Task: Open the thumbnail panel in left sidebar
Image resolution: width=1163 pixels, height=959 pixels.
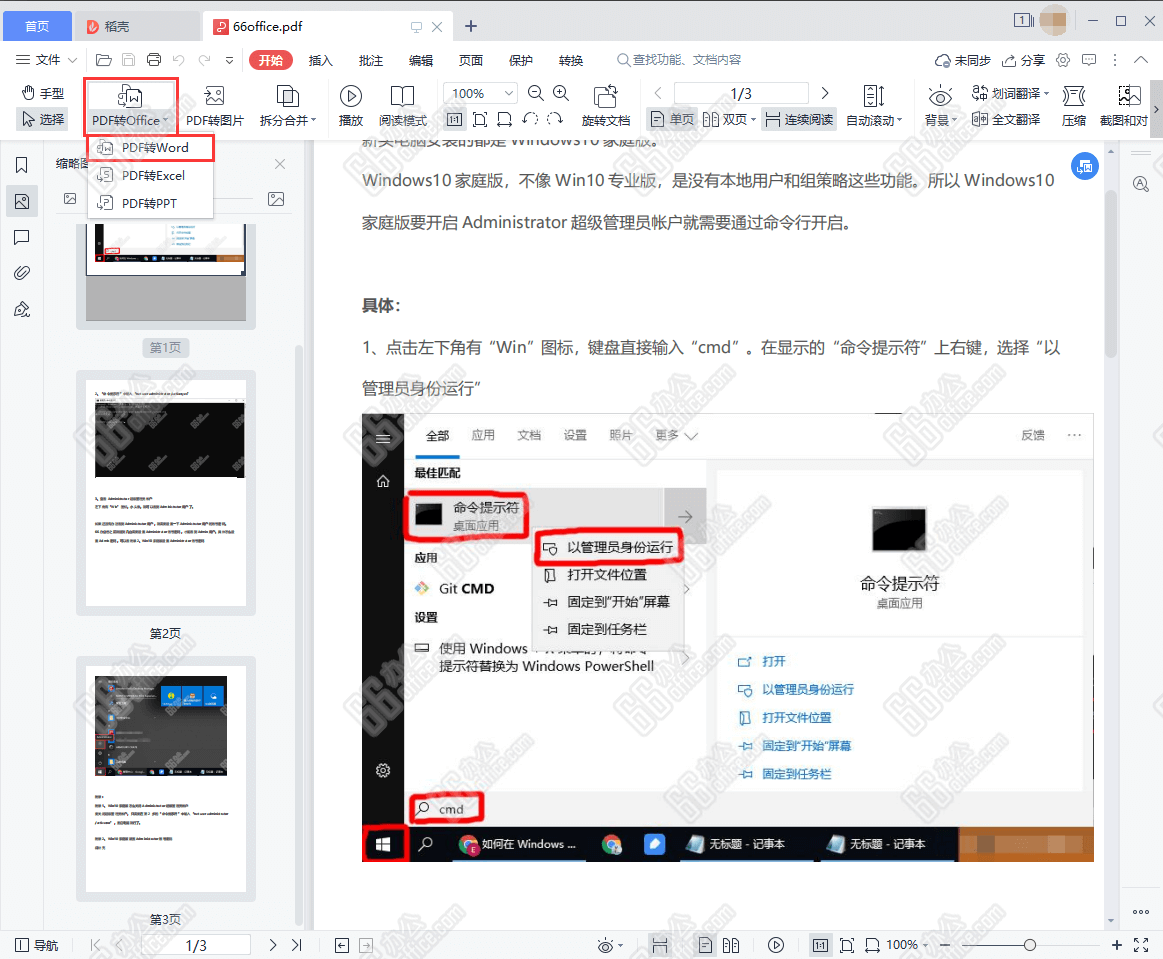Action: click(x=22, y=201)
